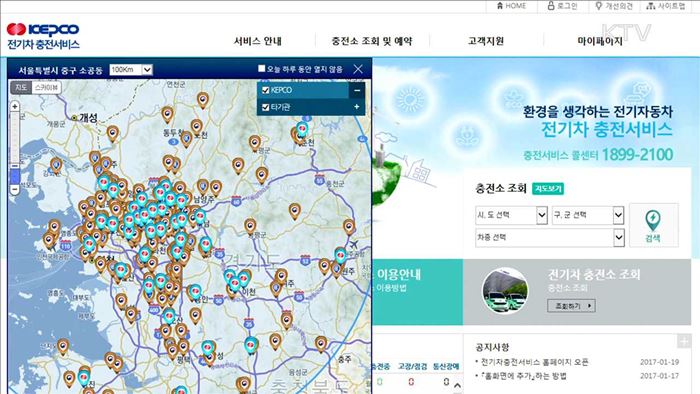The width and height of the screenshot is (700, 394).
Task: Expand notices with the plus icon
Action: click(x=684, y=341)
